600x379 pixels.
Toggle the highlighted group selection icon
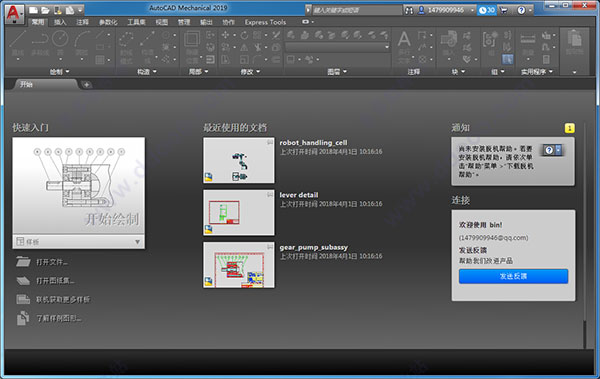[507, 59]
